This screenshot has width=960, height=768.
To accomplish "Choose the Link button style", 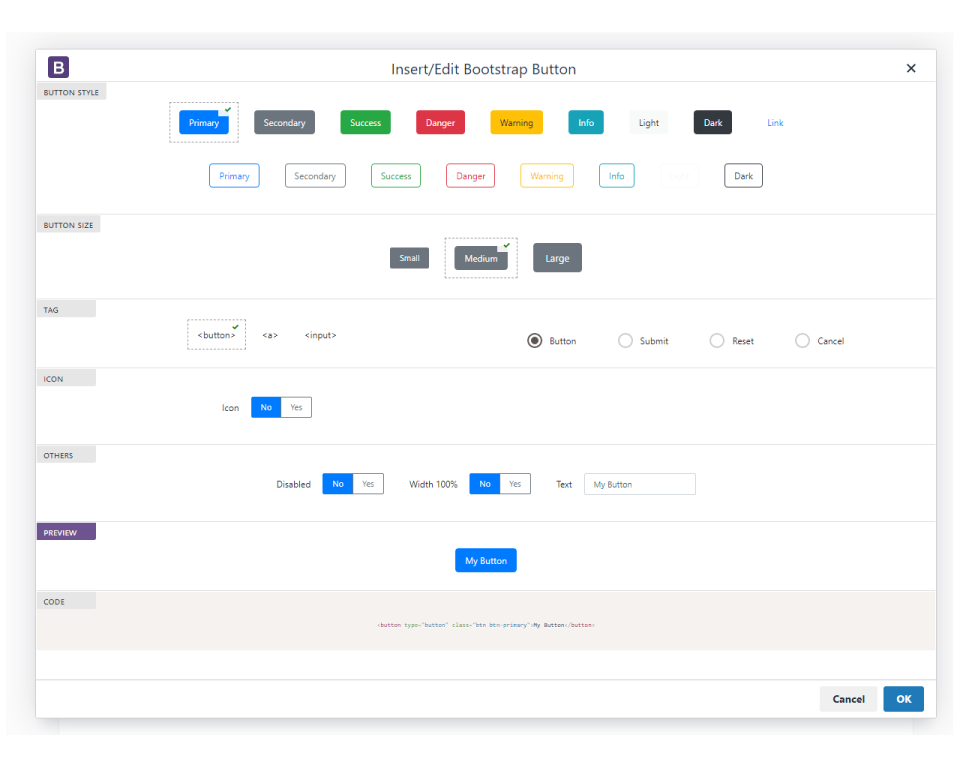I will [x=775, y=122].
